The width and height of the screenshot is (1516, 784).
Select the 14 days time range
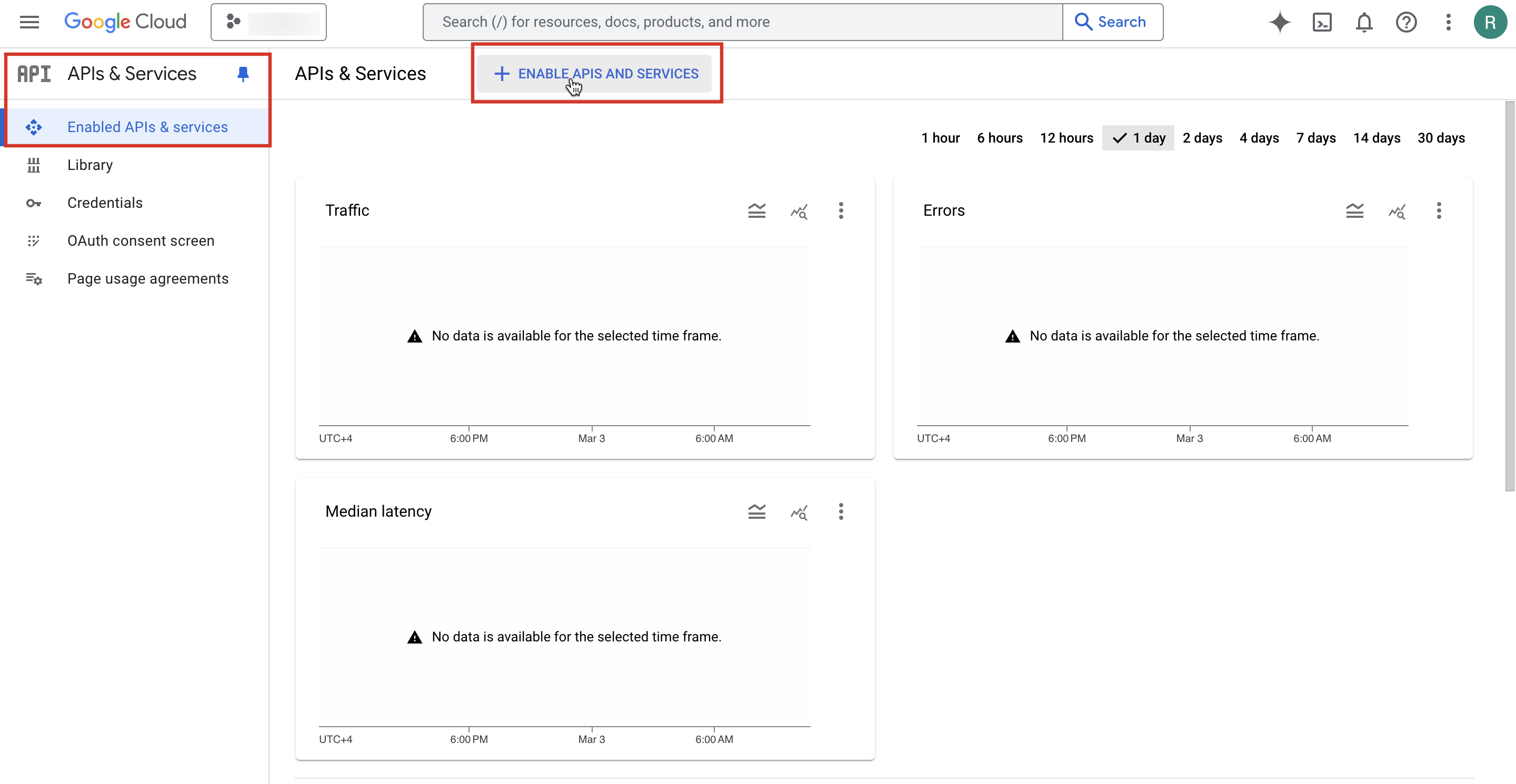1377,138
